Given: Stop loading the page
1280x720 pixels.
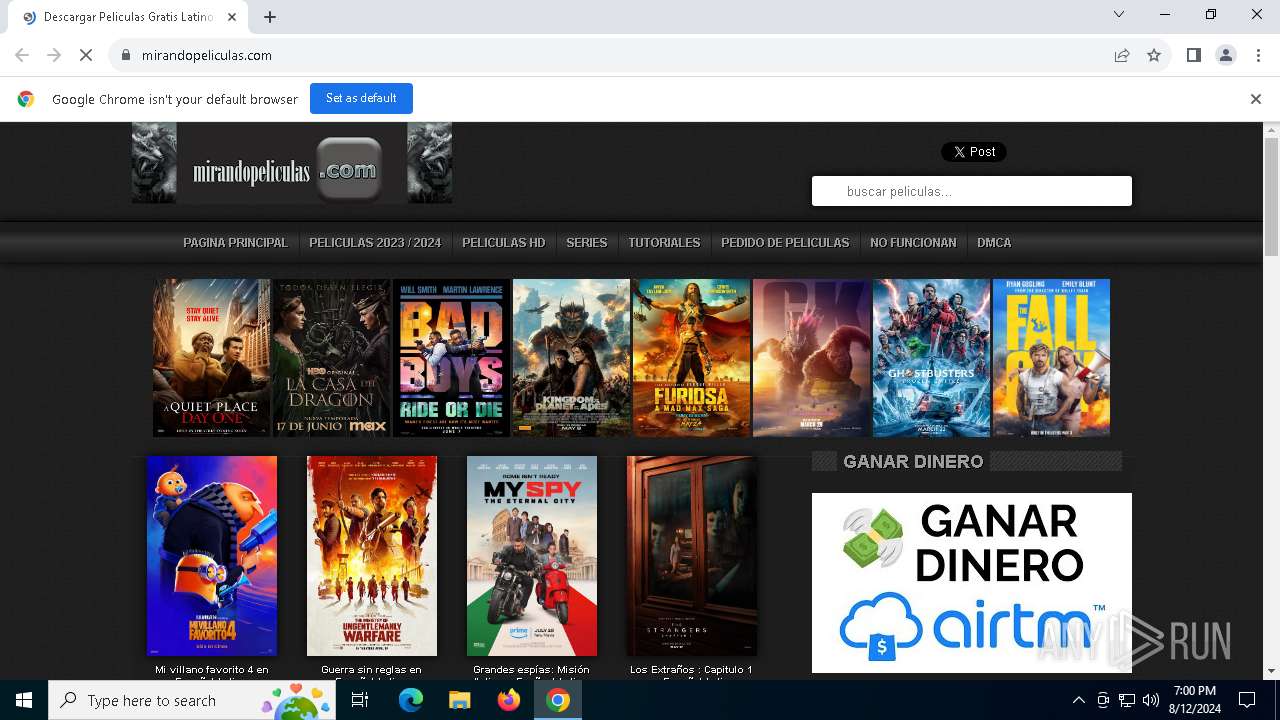Looking at the screenshot, I should tap(86, 55).
